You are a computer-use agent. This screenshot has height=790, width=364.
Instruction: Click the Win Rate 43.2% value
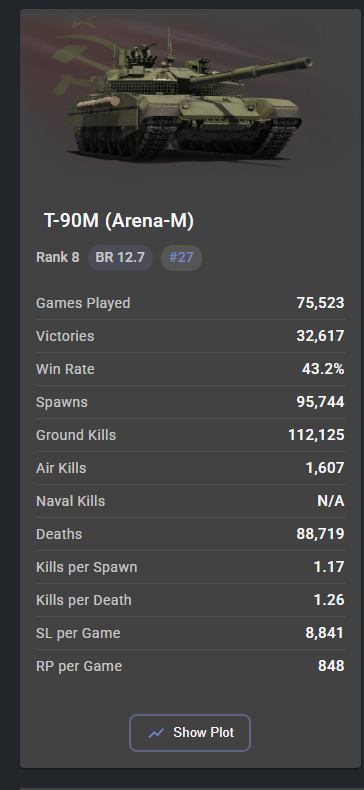coord(323,369)
